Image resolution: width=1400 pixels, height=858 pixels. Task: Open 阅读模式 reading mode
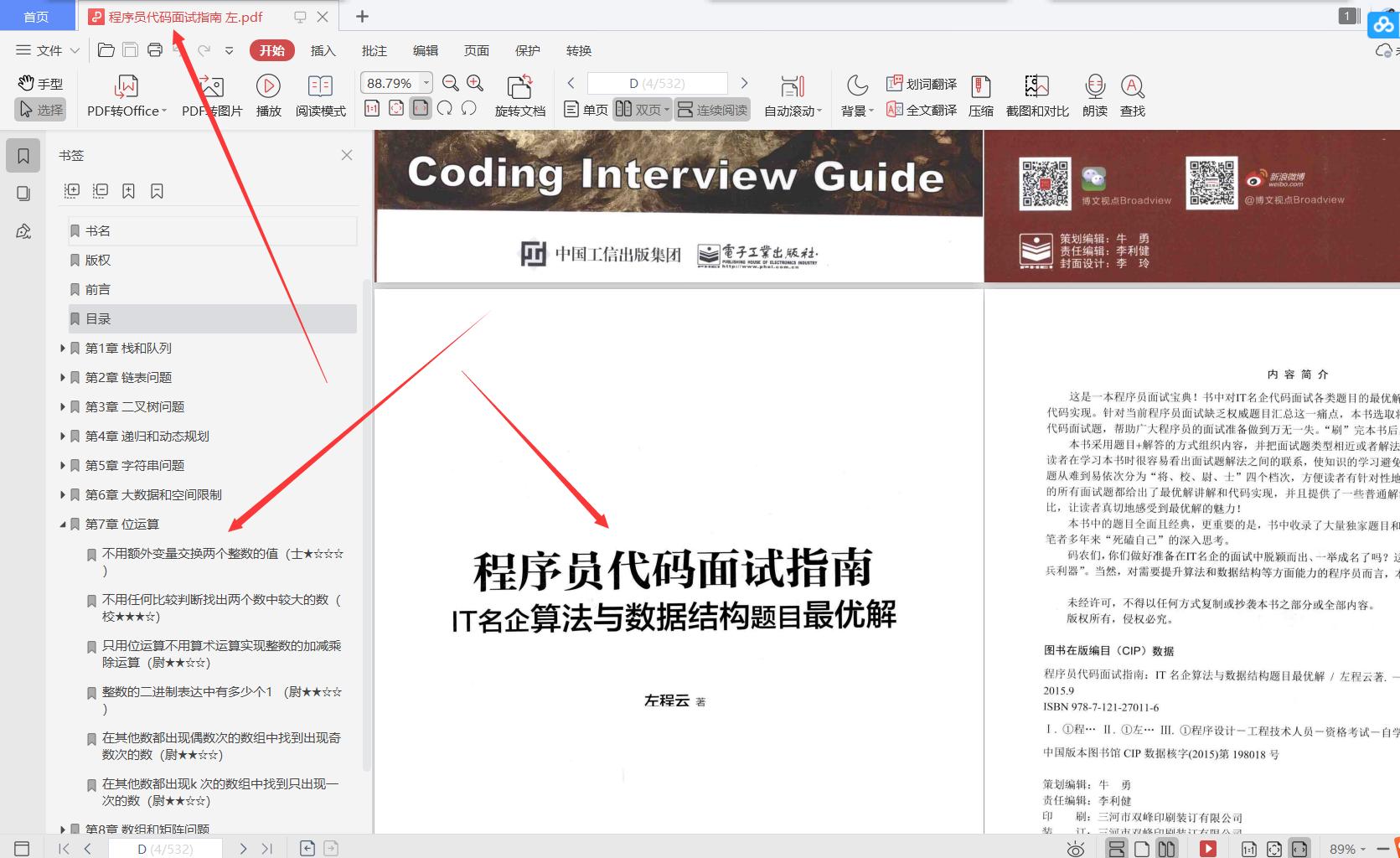(319, 94)
